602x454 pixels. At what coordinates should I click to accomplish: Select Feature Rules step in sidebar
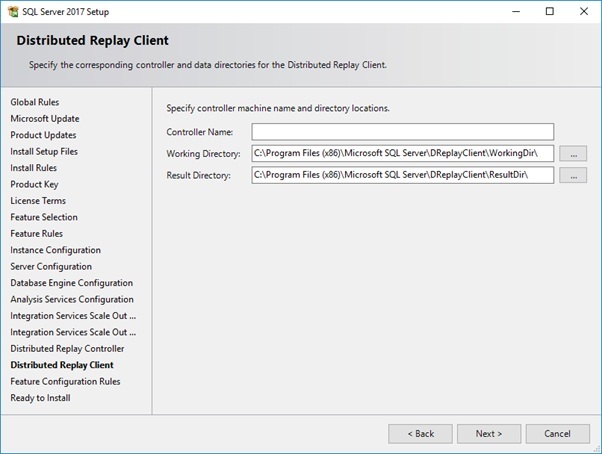[x=36, y=233]
